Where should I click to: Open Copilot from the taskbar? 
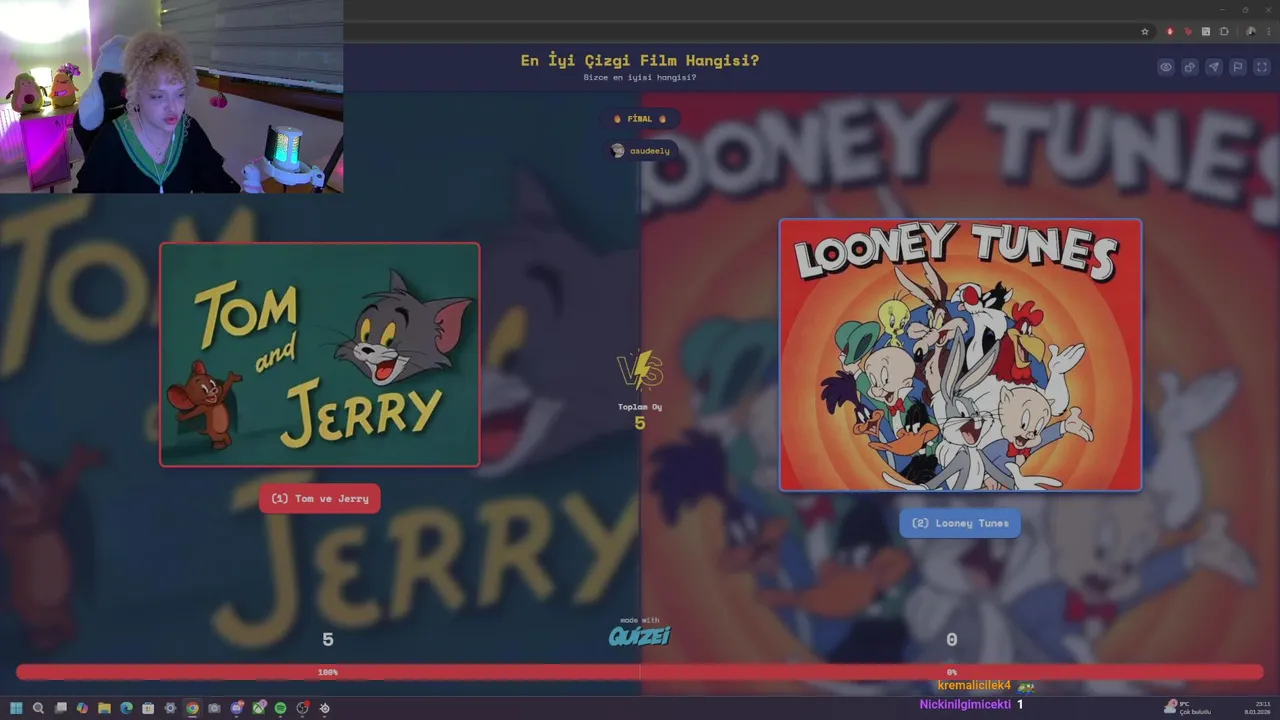(x=82, y=708)
